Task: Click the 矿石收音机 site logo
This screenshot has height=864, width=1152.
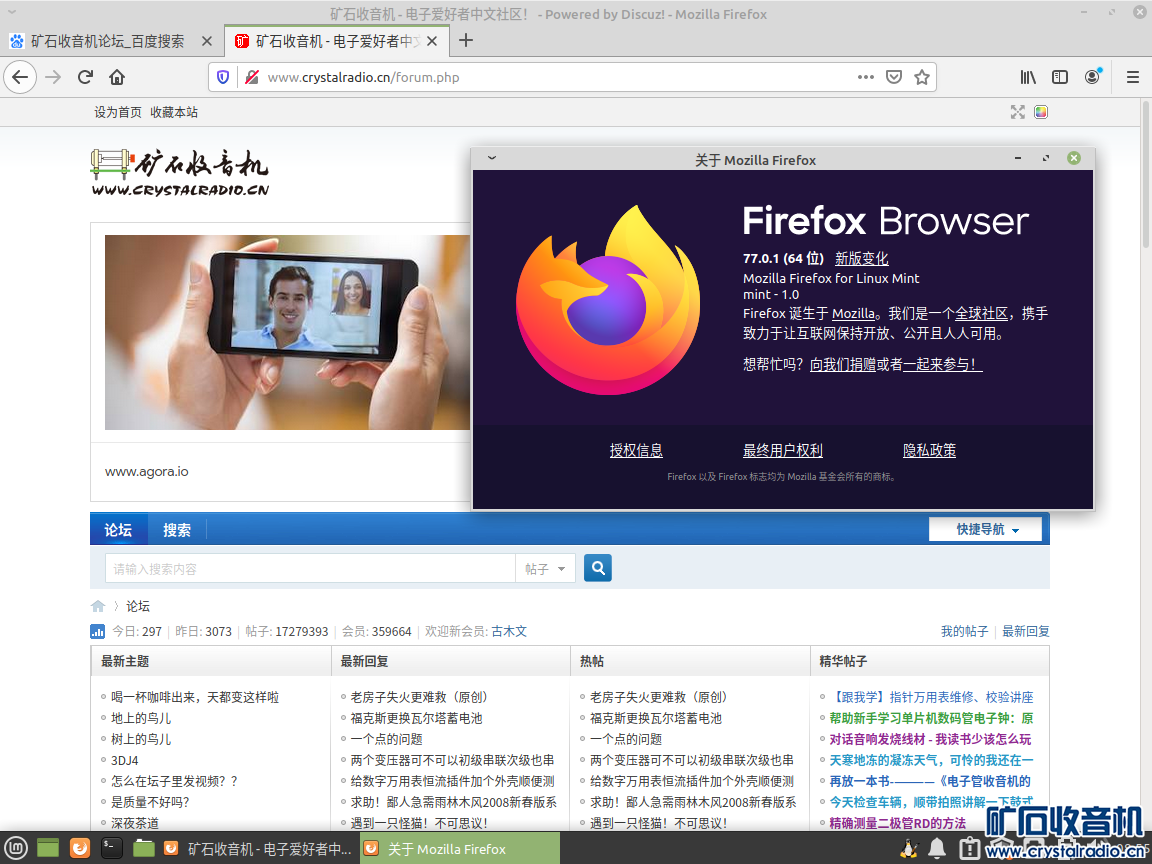Action: pos(180,173)
